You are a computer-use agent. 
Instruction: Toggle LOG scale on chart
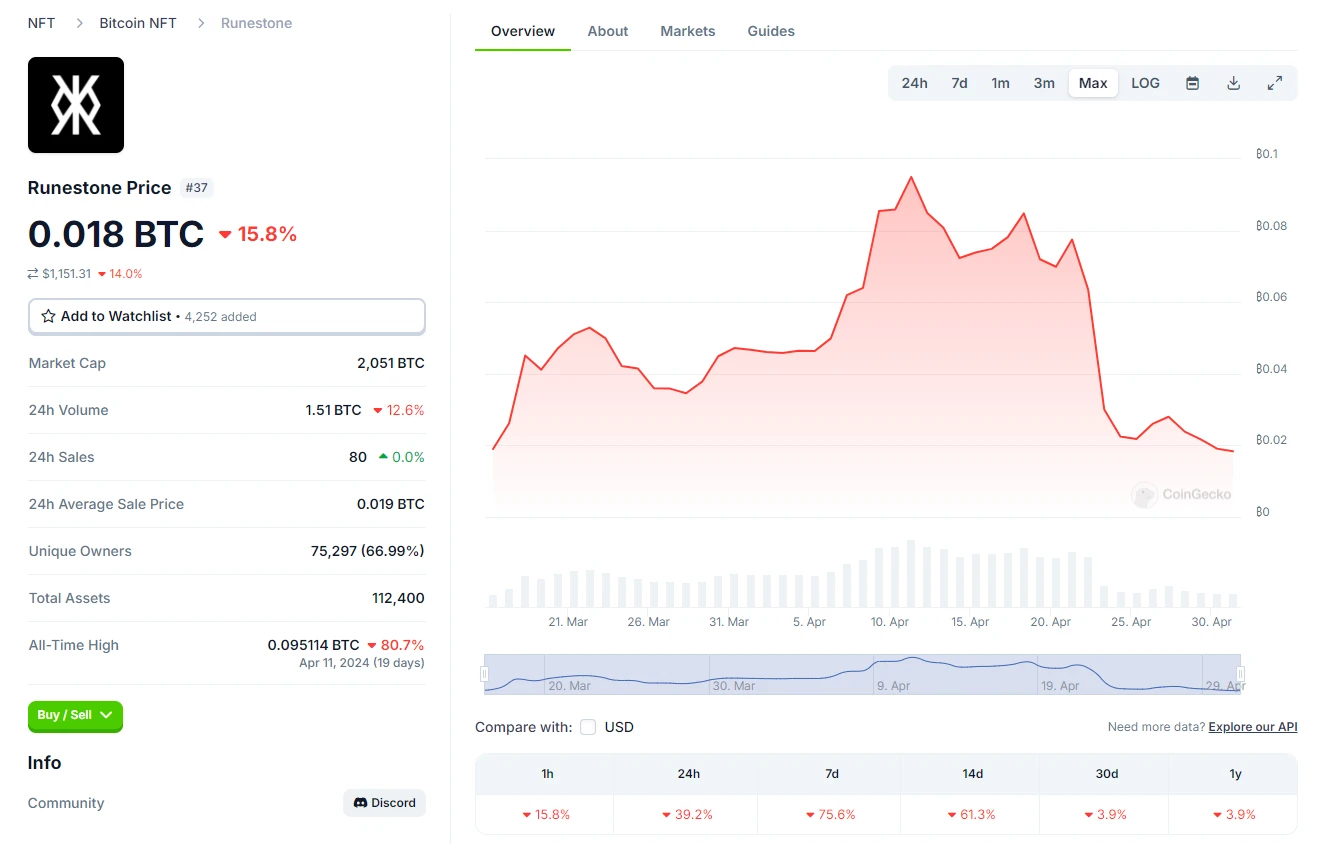1145,83
